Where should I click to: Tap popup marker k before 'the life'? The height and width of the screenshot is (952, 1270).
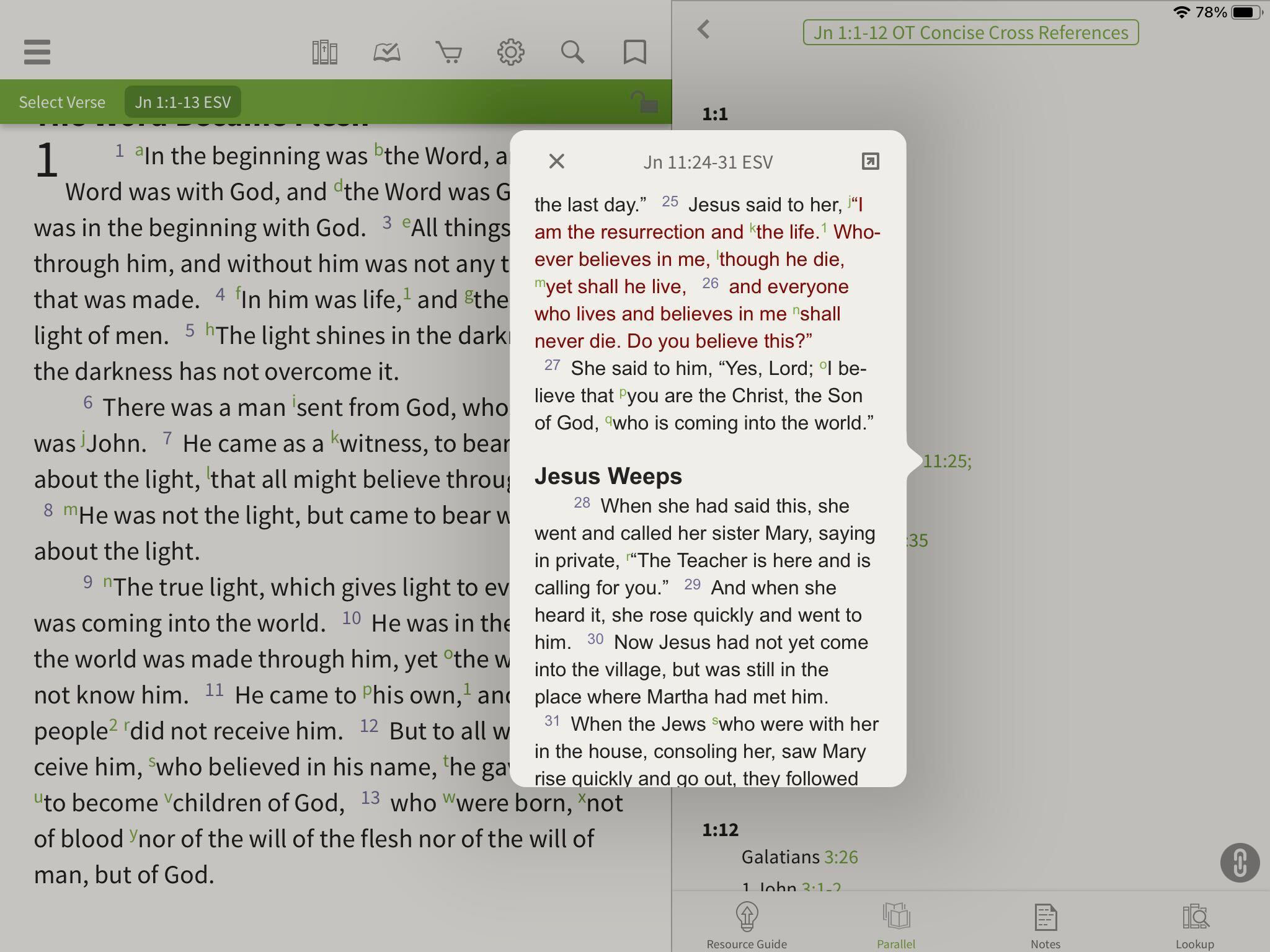click(753, 227)
